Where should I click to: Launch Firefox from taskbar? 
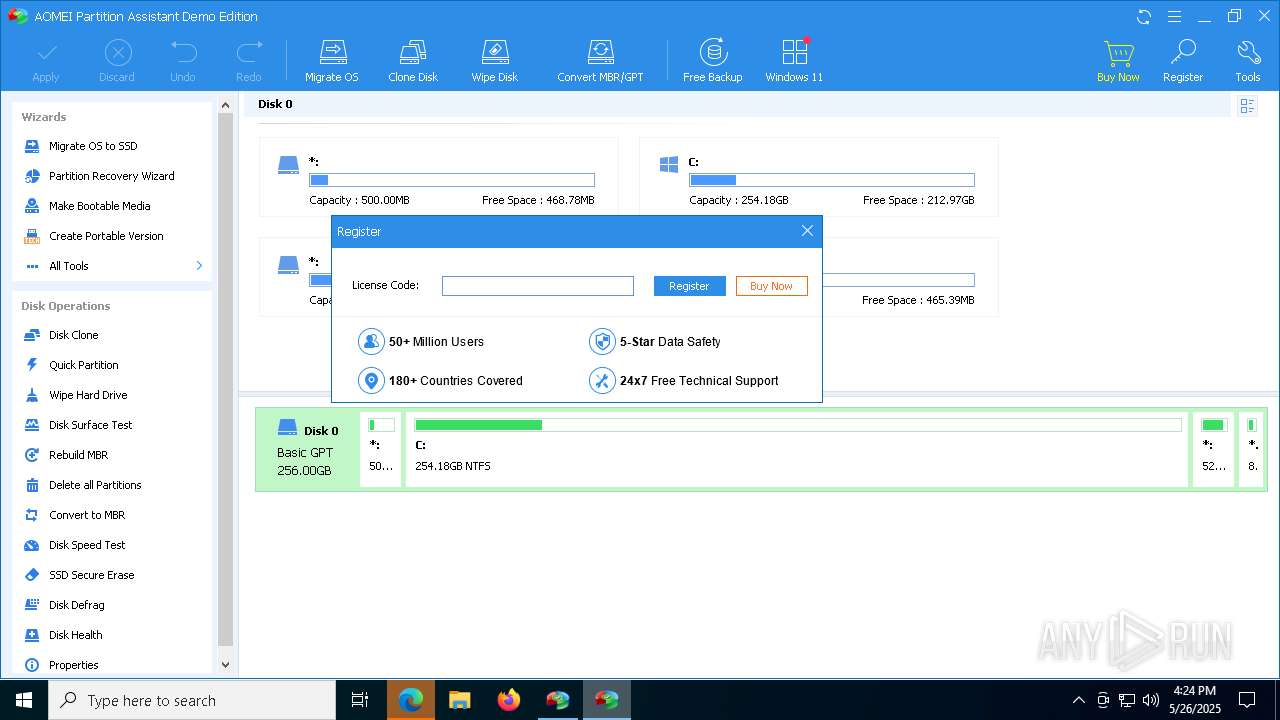coord(509,700)
